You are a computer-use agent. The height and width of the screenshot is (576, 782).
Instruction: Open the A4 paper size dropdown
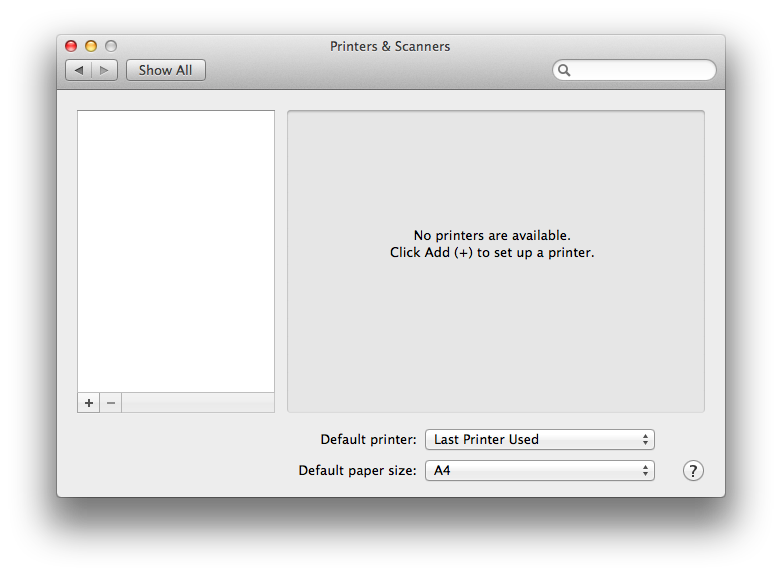[x=530, y=470]
